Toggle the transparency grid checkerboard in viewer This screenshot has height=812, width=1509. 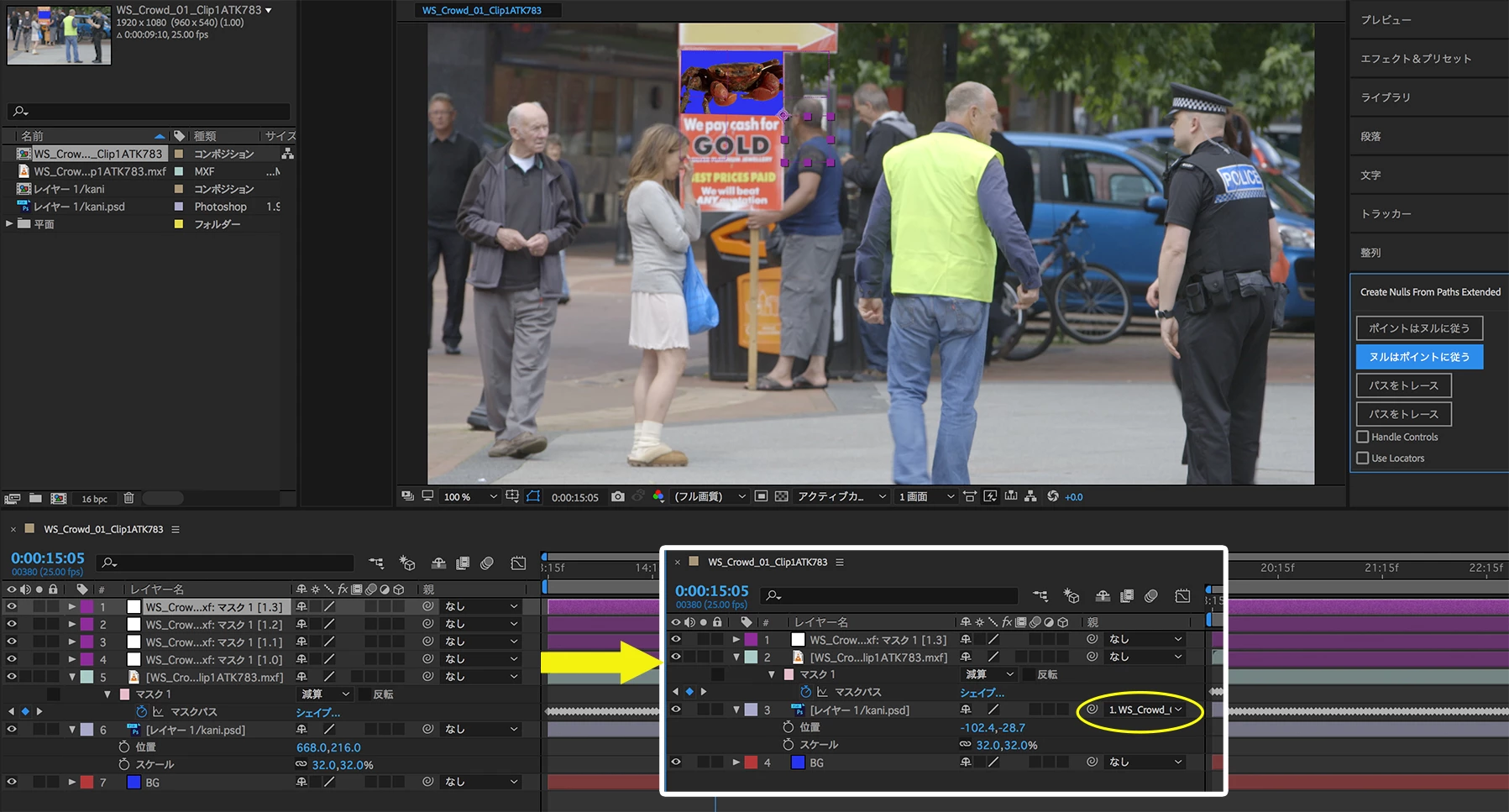(x=782, y=496)
